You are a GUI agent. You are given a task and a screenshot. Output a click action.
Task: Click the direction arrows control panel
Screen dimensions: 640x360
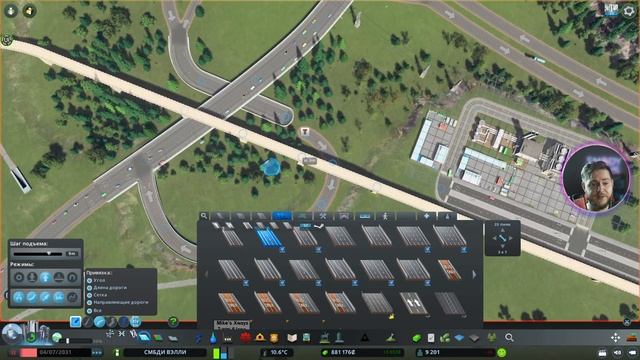[502, 238]
